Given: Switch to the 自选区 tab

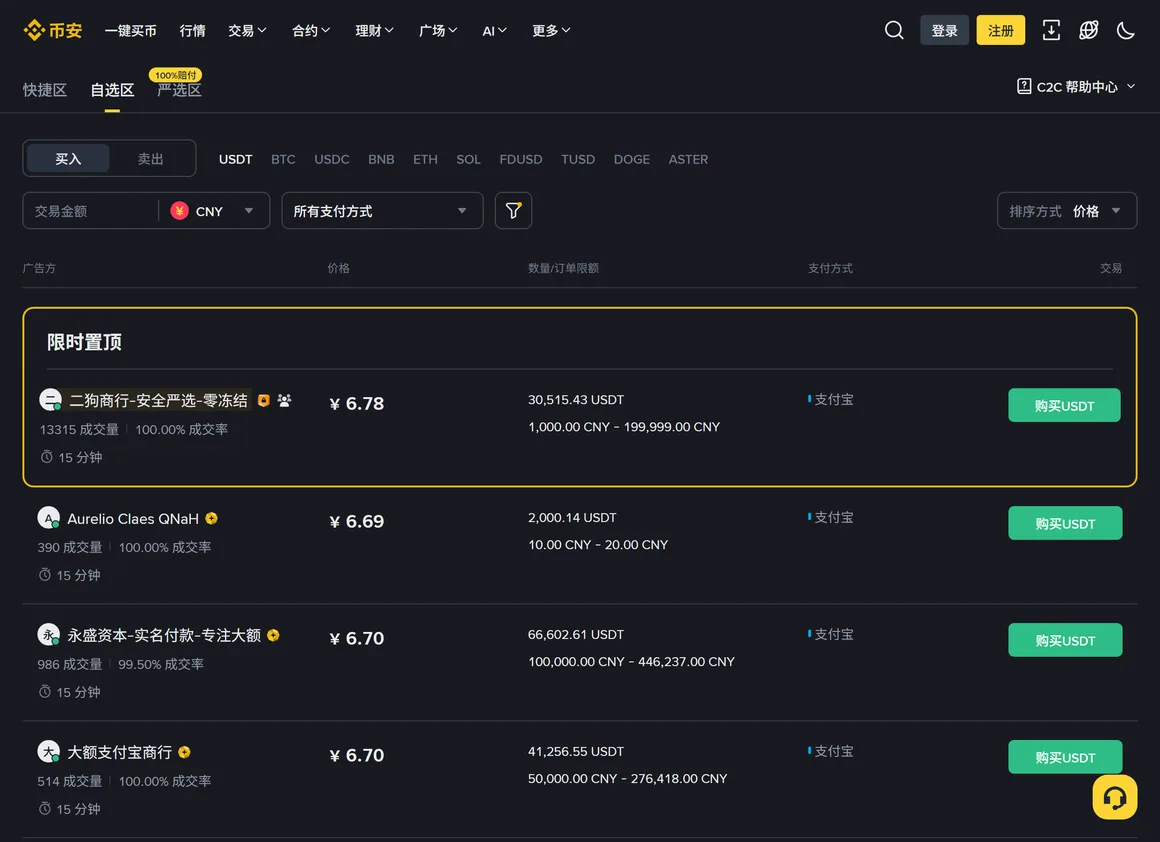Looking at the screenshot, I should 112,90.
